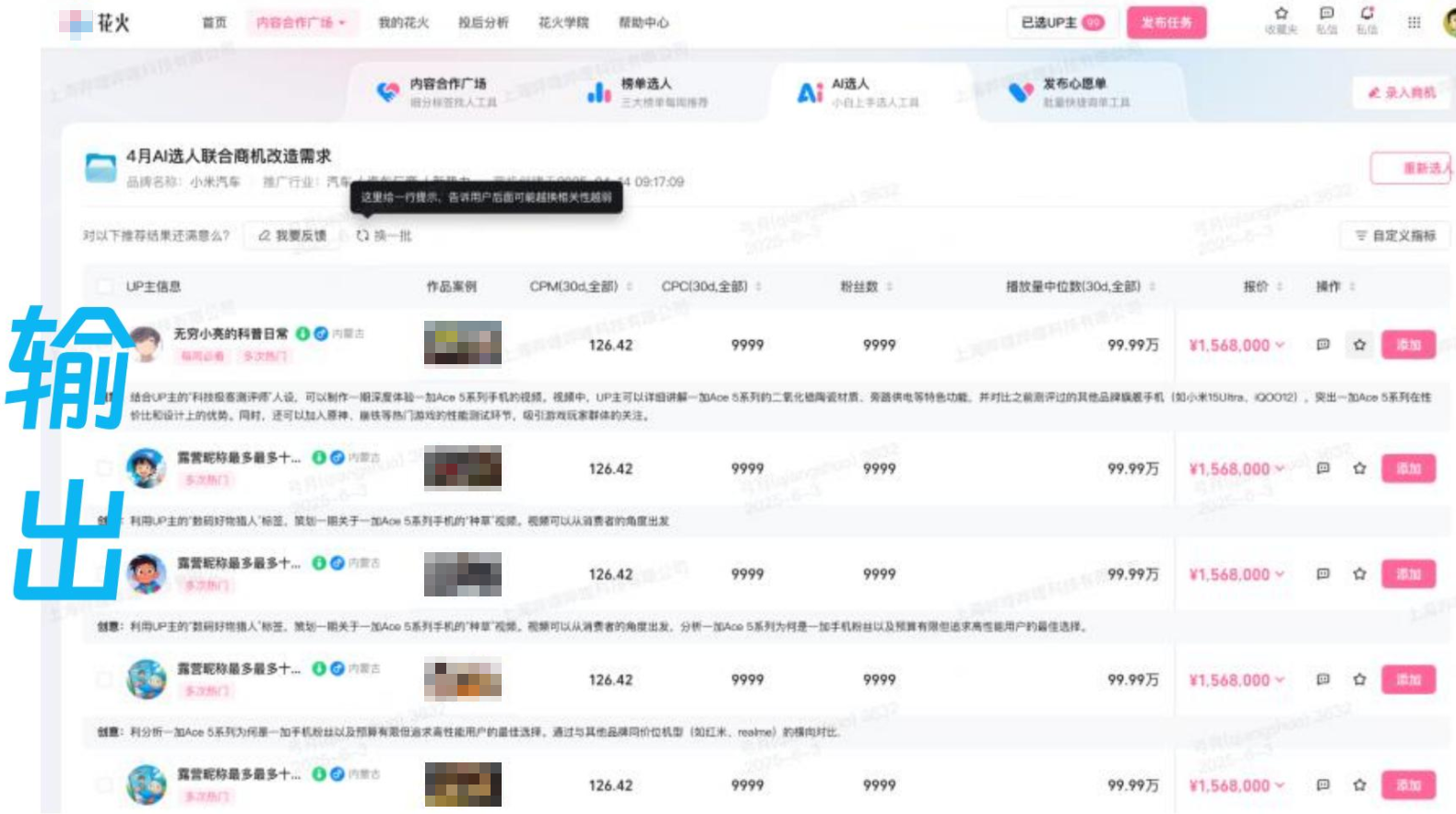1456x814 pixels.
Task: Open the notification icon next to 私信
Action: tap(1367, 13)
